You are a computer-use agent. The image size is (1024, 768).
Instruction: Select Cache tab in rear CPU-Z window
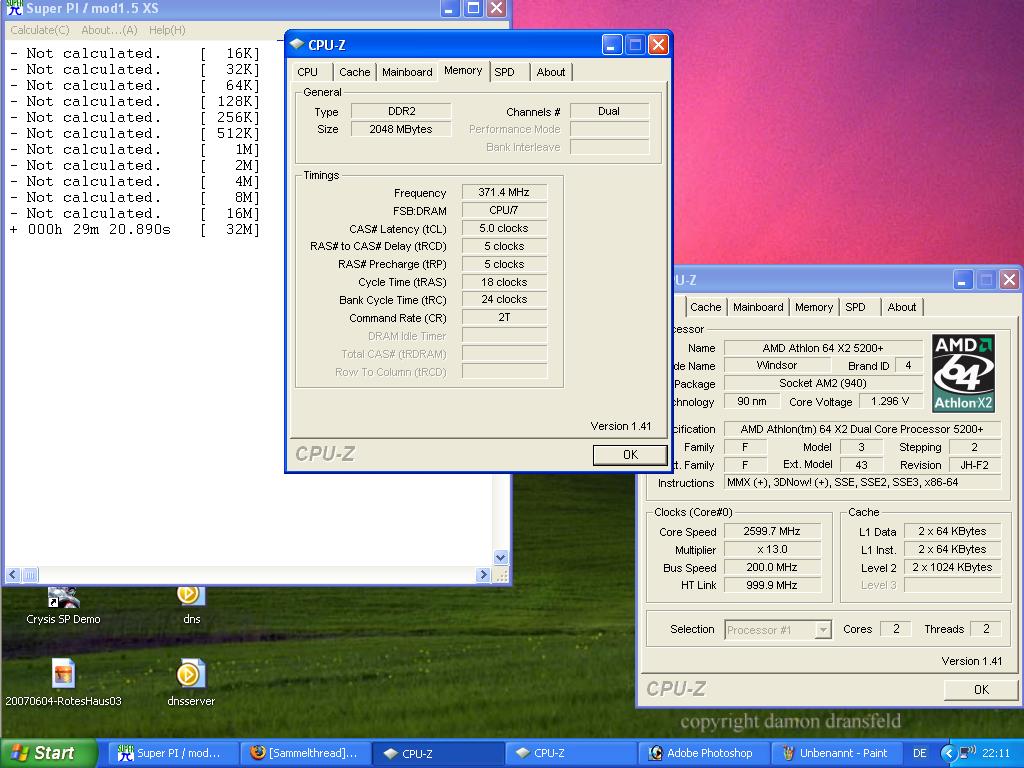(x=706, y=307)
